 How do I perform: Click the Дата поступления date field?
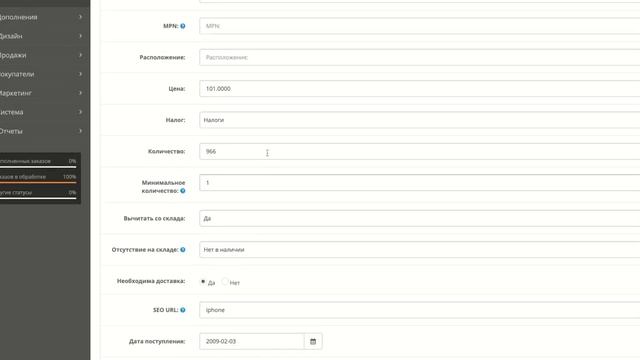252,341
